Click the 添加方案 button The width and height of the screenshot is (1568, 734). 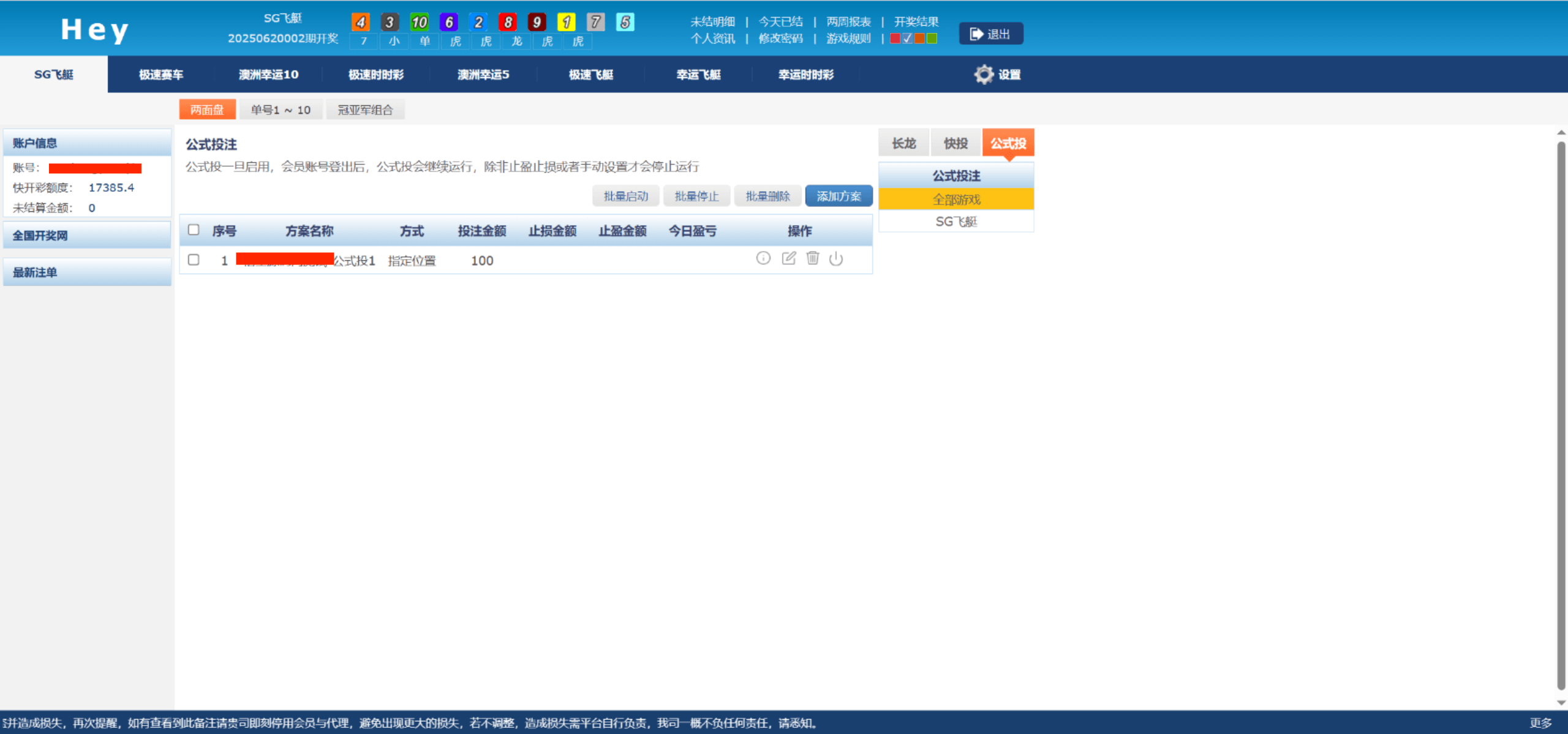coord(839,197)
